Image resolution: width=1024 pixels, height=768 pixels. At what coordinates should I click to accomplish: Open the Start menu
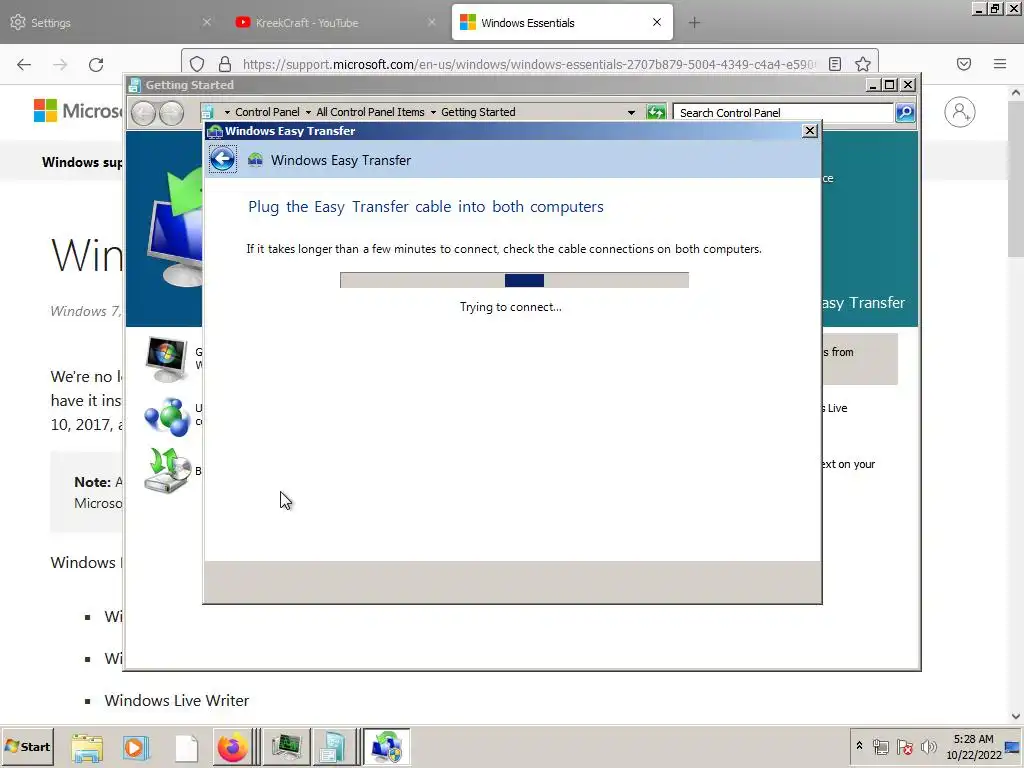click(27, 746)
